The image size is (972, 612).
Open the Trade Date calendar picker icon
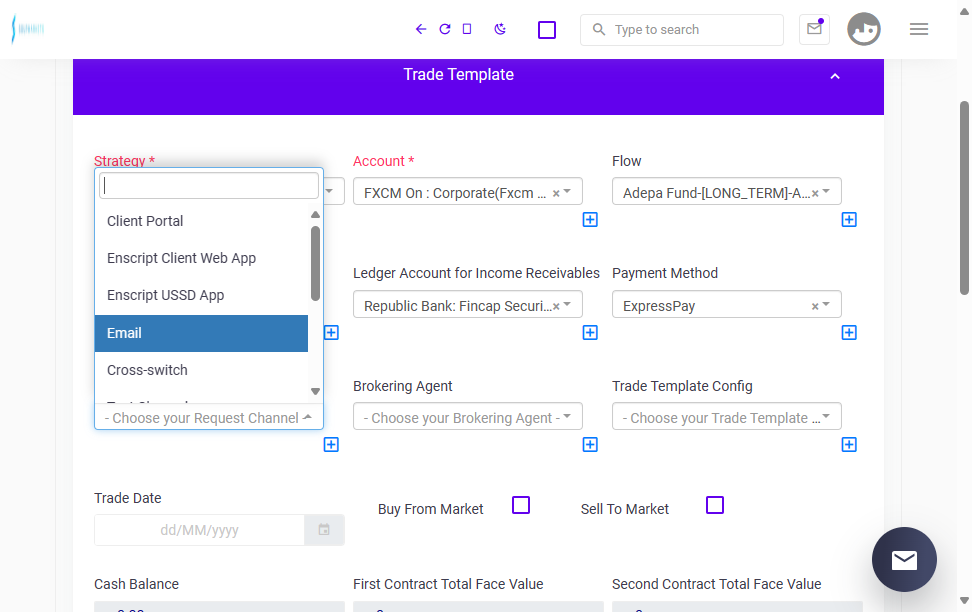(324, 530)
